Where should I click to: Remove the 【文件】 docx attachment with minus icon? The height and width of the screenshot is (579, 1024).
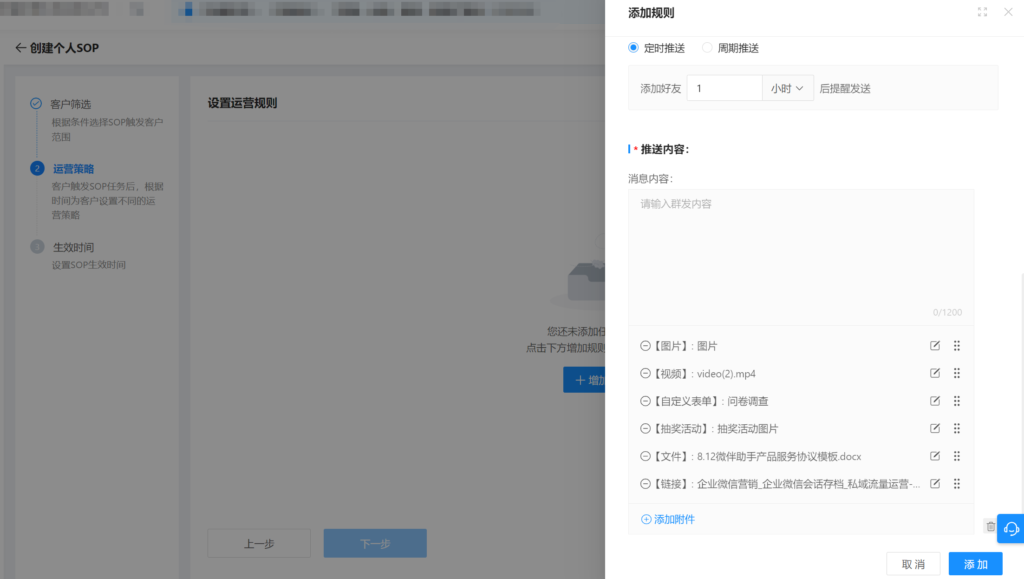[645, 456]
